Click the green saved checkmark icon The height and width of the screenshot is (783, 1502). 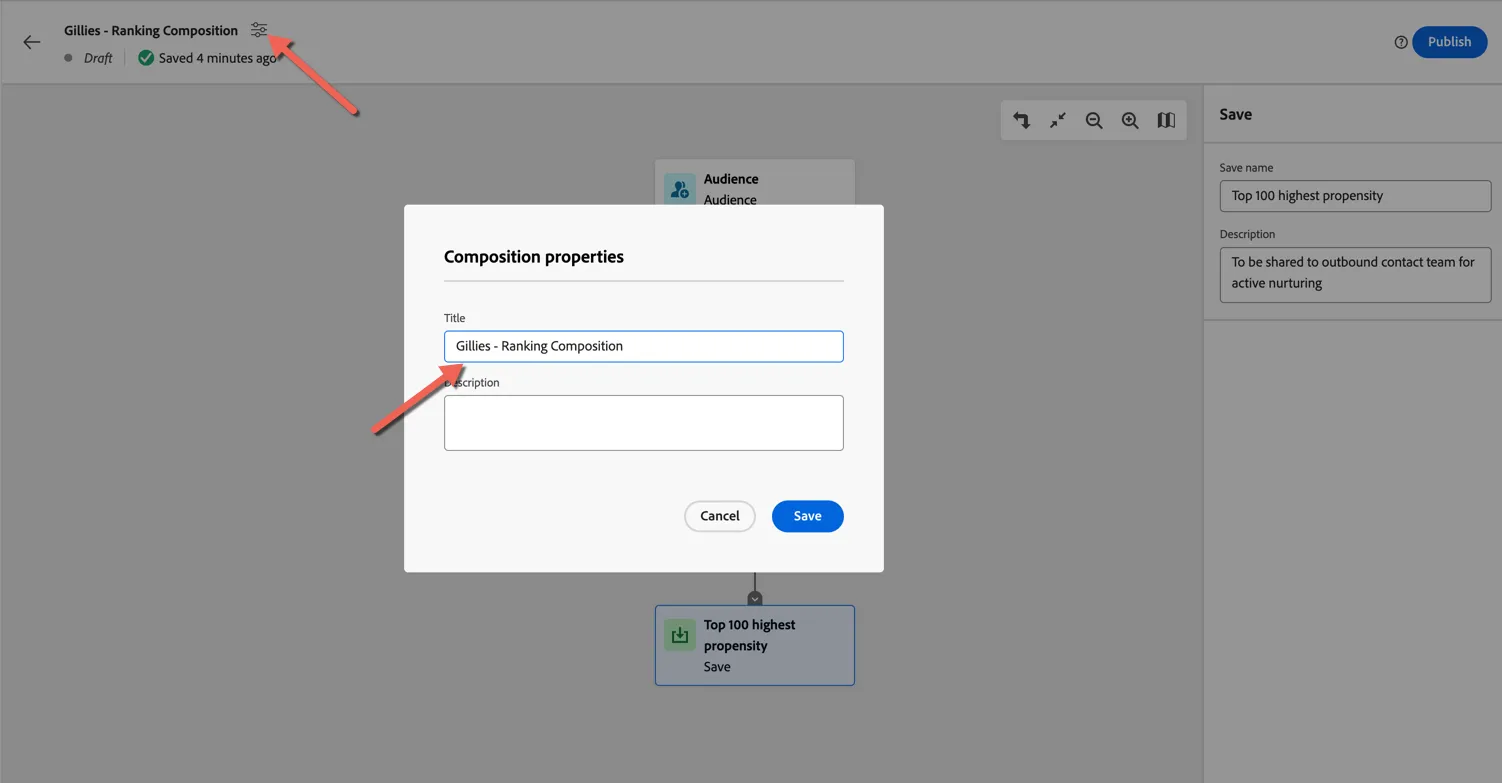146,58
